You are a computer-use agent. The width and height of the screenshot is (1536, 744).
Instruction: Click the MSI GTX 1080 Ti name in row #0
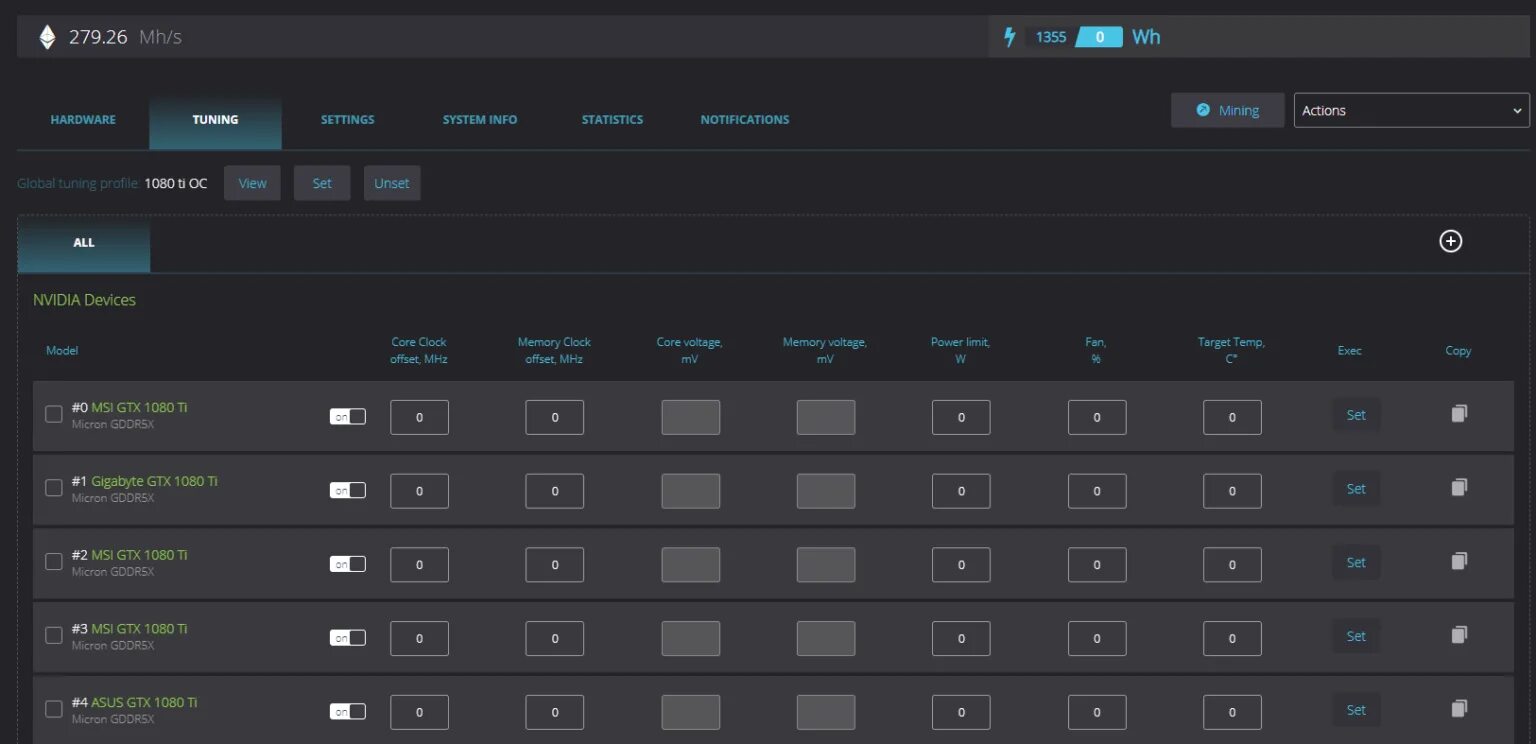coord(139,407)
